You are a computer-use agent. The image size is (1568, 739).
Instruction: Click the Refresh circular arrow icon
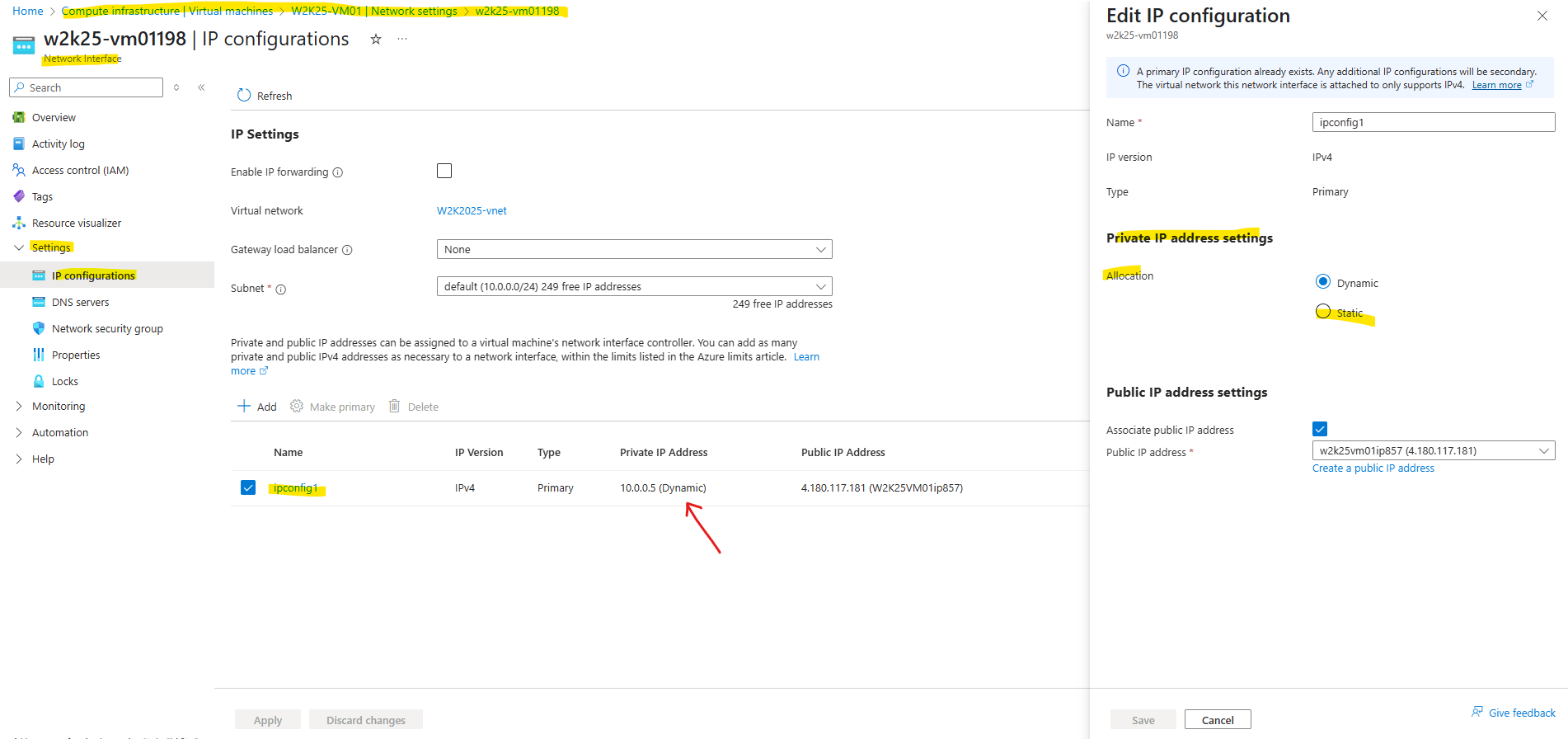click(244, 95)
